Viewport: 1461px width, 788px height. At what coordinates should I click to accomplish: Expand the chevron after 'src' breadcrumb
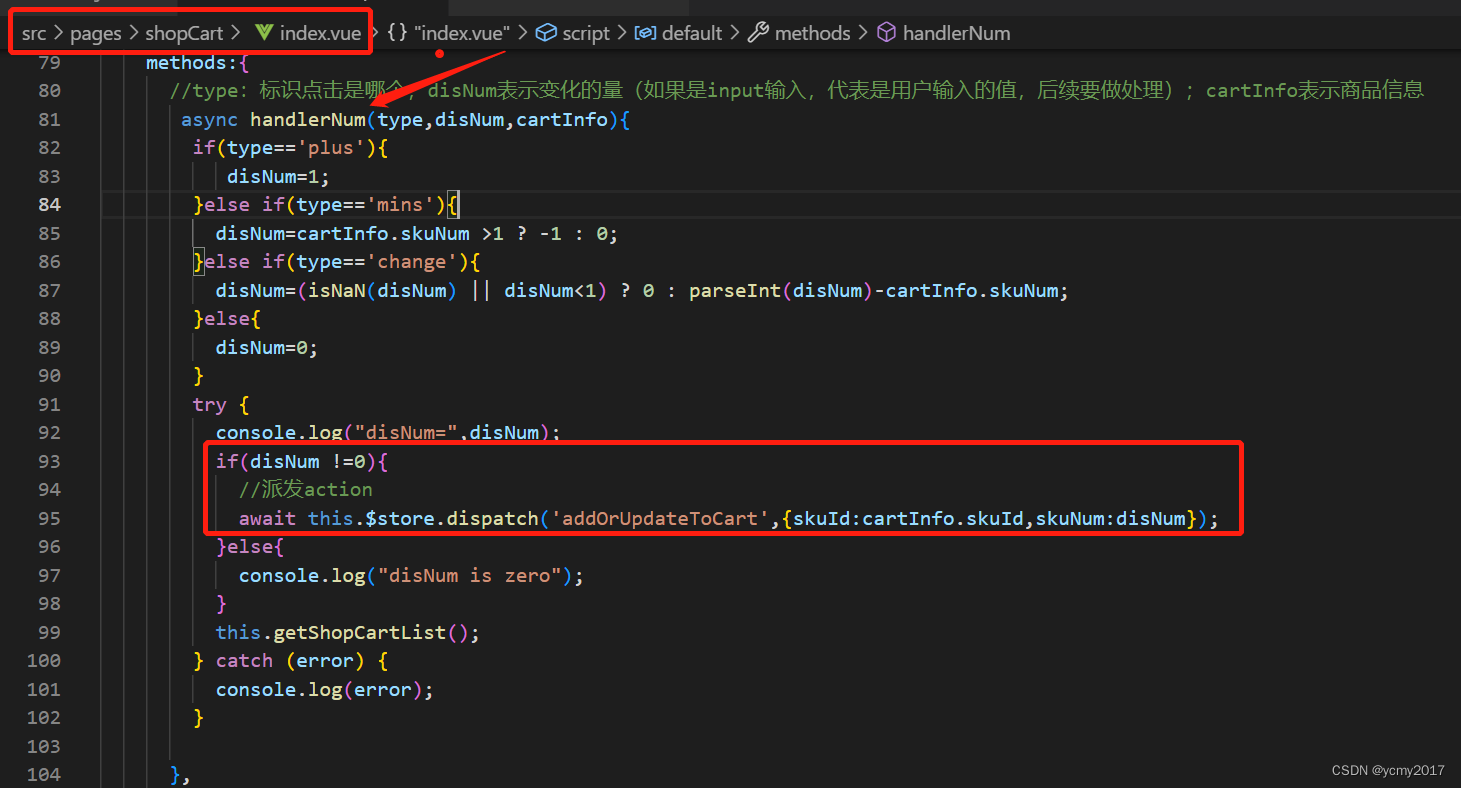(58, 33)
